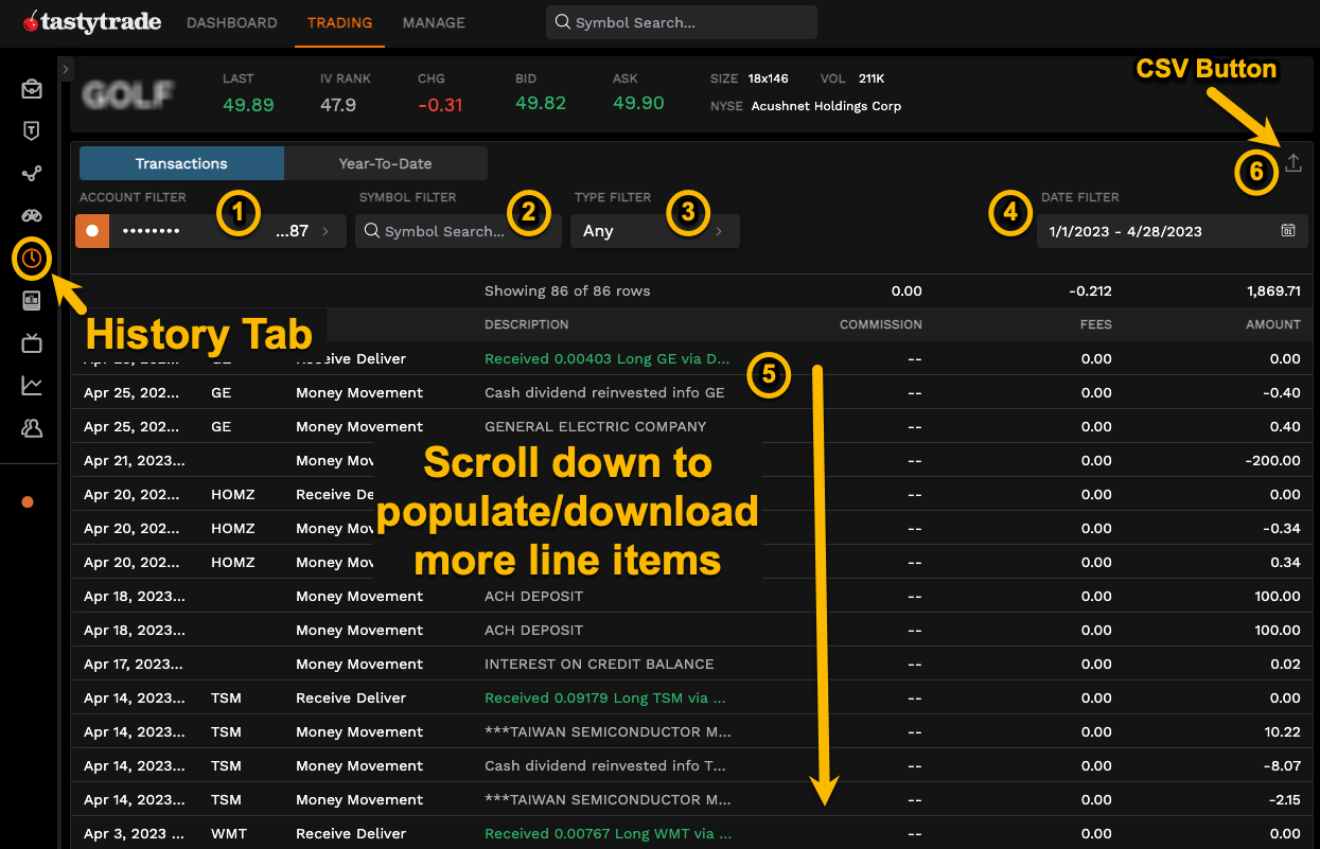Open the Curve analysis icon

tap(31, 172)
